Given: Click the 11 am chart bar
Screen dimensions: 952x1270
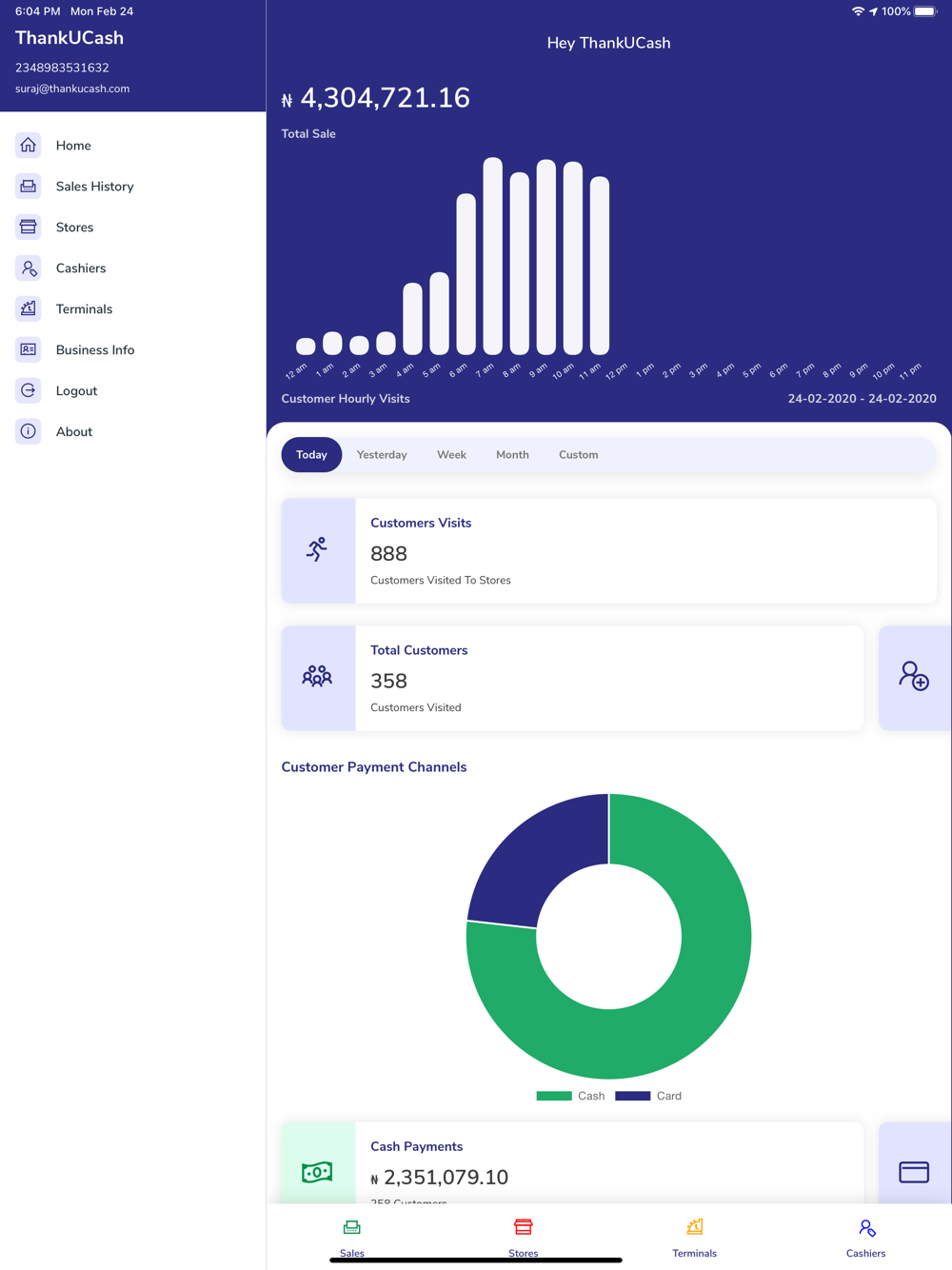Looking at the screenshot, I should coord(599,266).
